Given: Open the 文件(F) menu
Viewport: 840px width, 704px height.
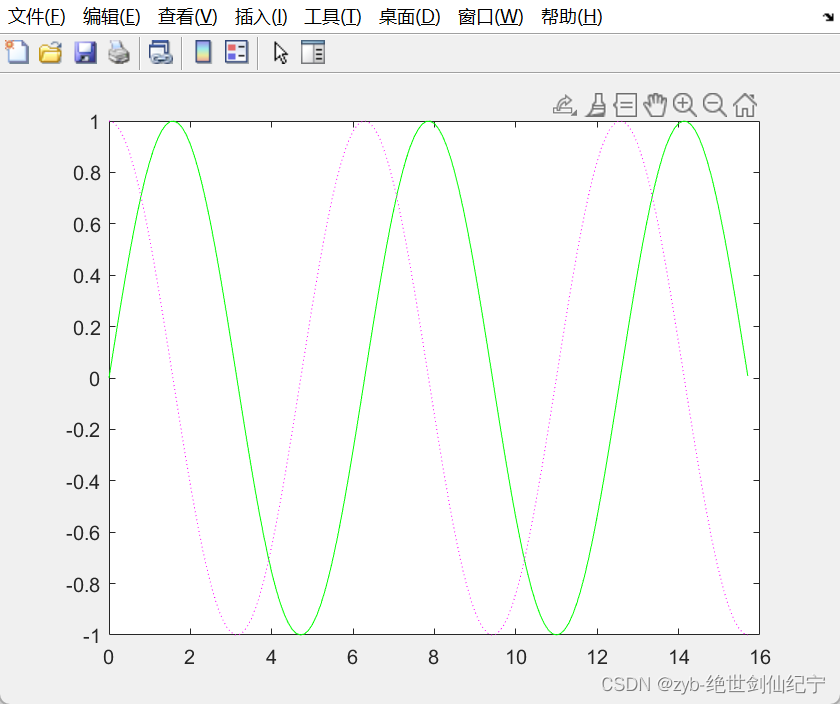Looking at the screenshot, I should tap(36, 17).
